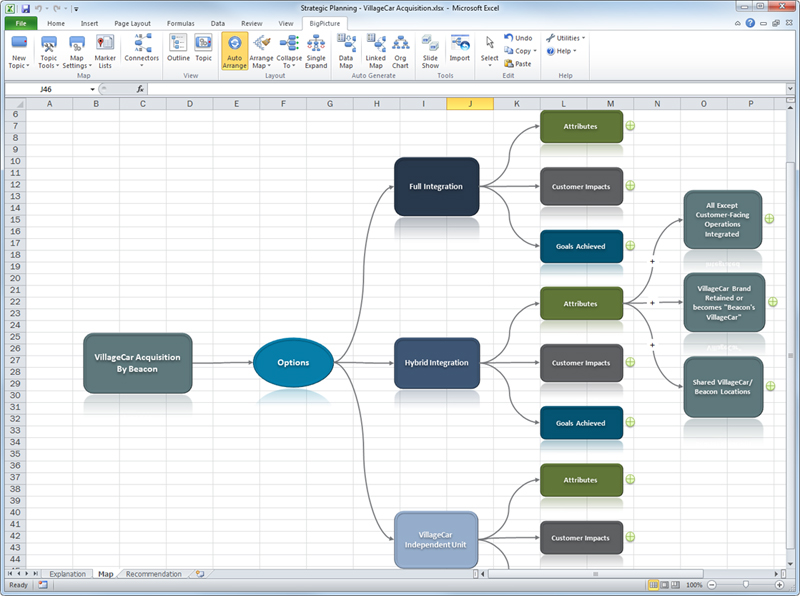This screenshot has width=800, height=596.
Task: Click the formula bar input field
Action: click(x=467, y=89)
